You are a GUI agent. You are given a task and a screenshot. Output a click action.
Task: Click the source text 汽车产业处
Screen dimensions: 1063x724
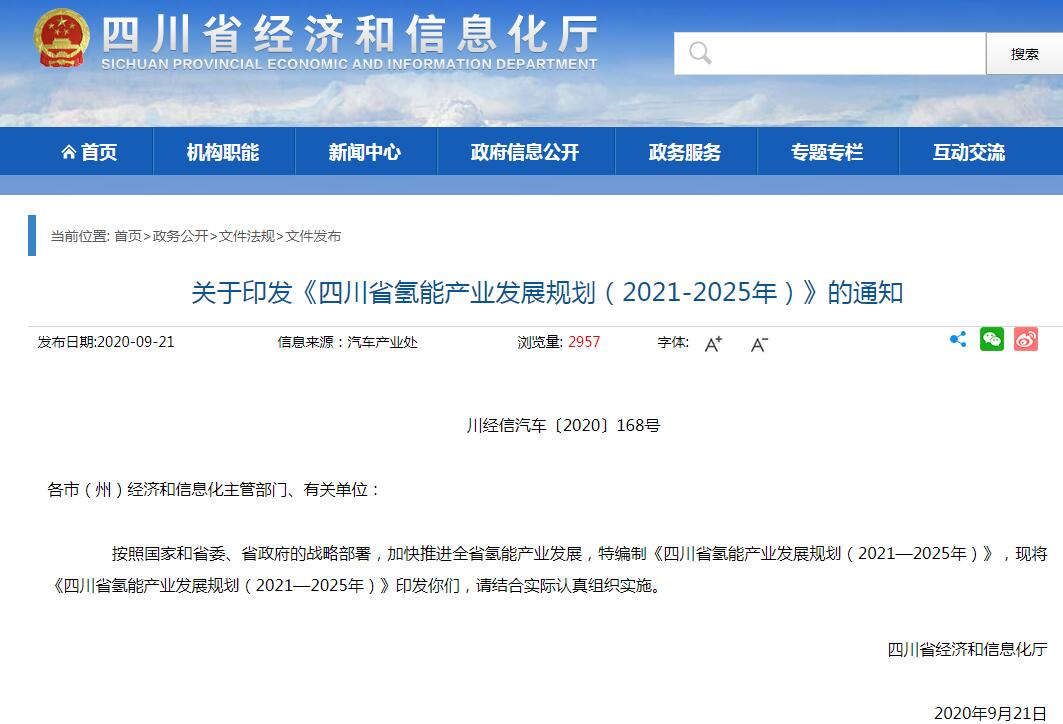(x=382, y=342)
